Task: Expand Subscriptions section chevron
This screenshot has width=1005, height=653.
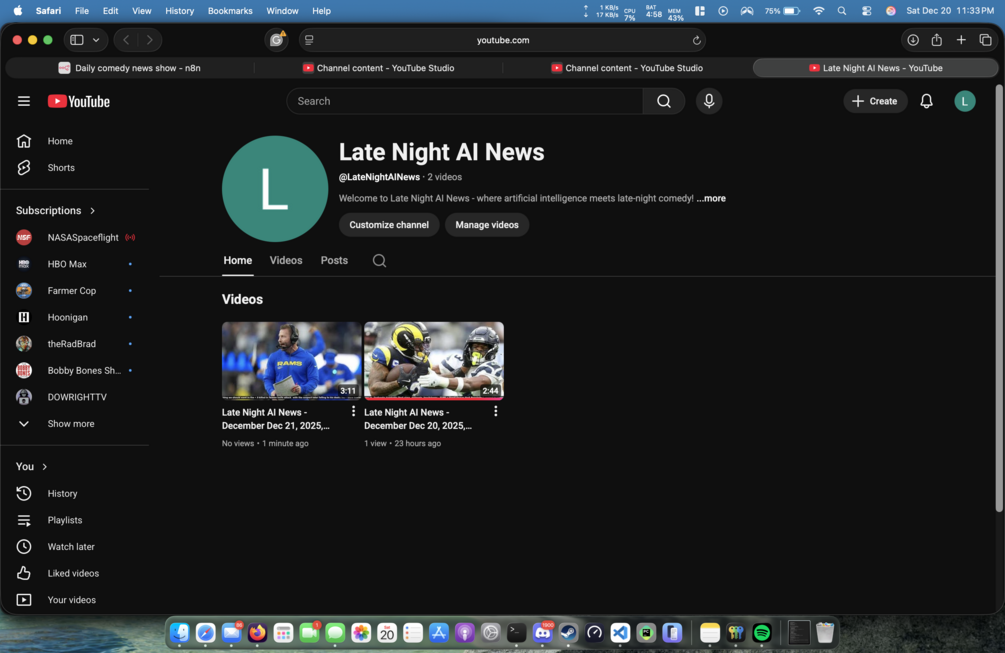Action: [93, 211]
